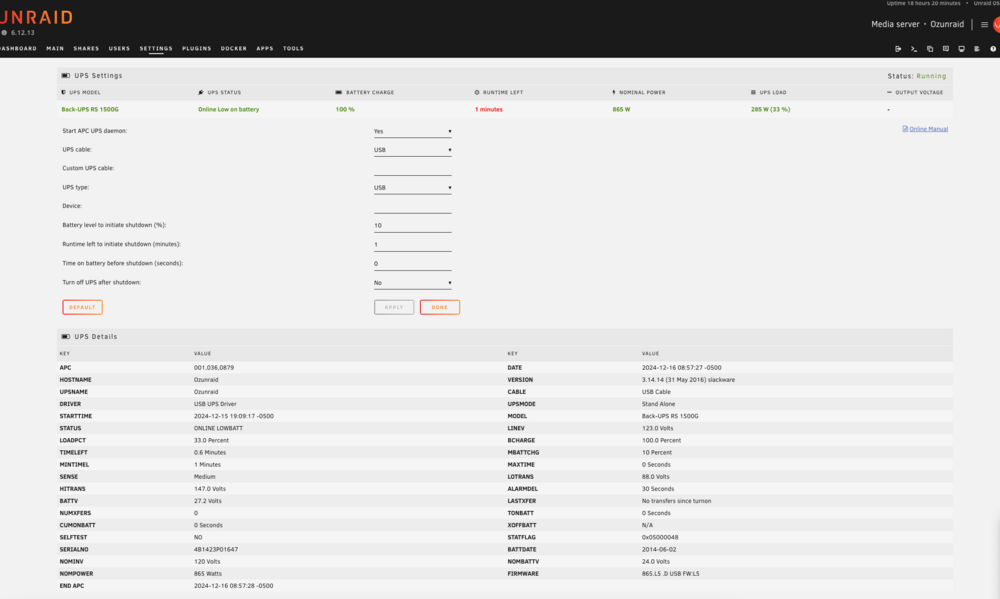This screenshot has width=1000, height=599.
Task: Click the Running status text
Action: point(931,76)
